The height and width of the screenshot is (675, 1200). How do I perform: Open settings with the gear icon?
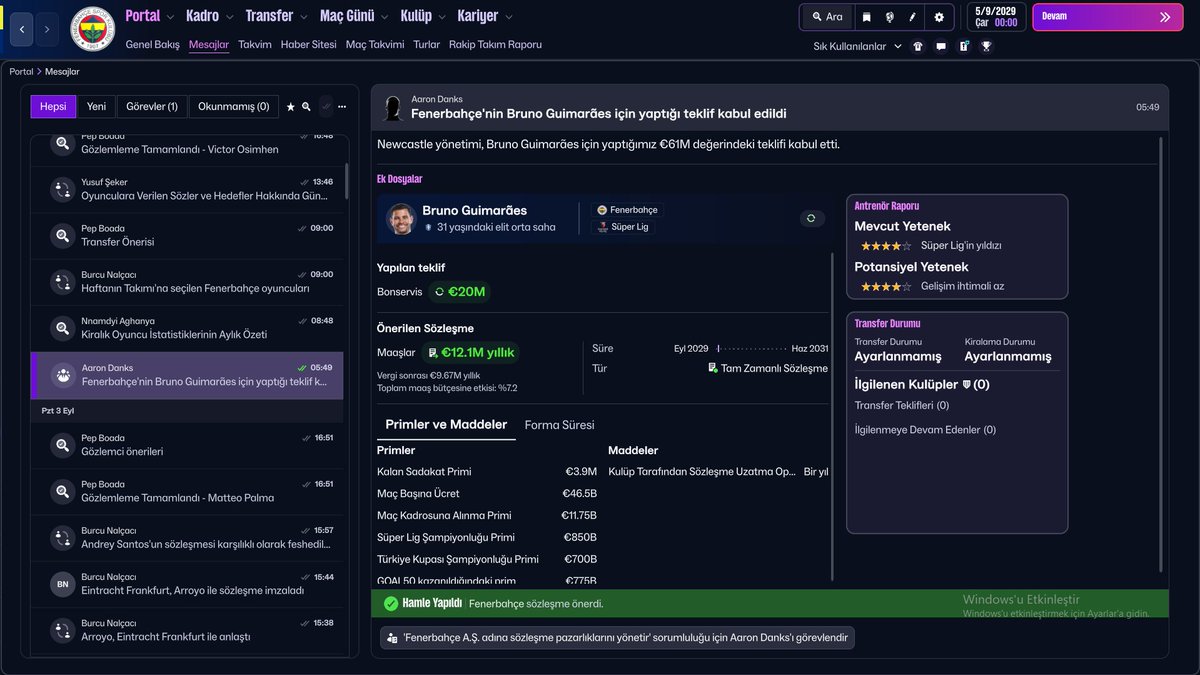coord(938,17)
